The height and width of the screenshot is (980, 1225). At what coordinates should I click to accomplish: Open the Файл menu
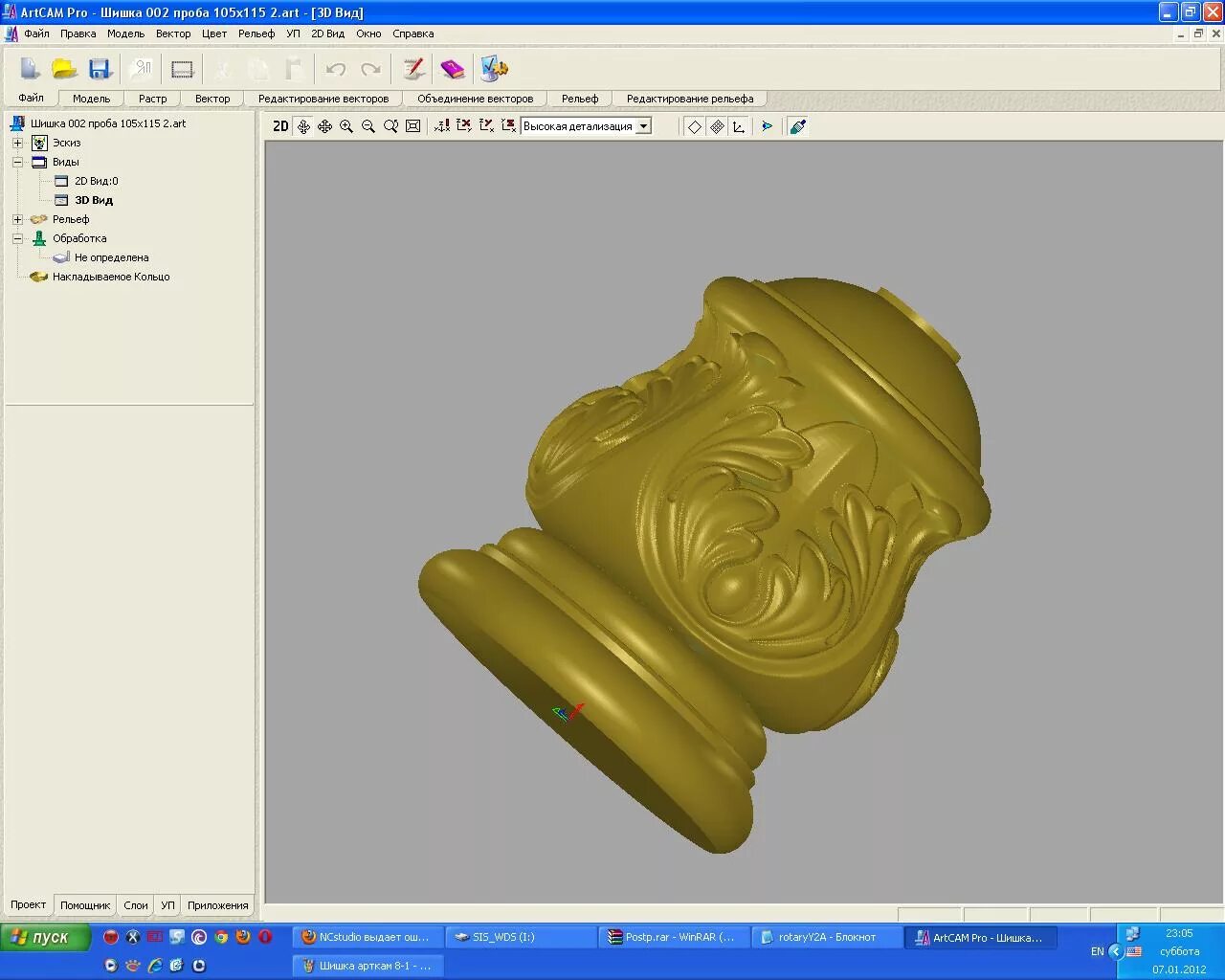click(x=37, y=33)
